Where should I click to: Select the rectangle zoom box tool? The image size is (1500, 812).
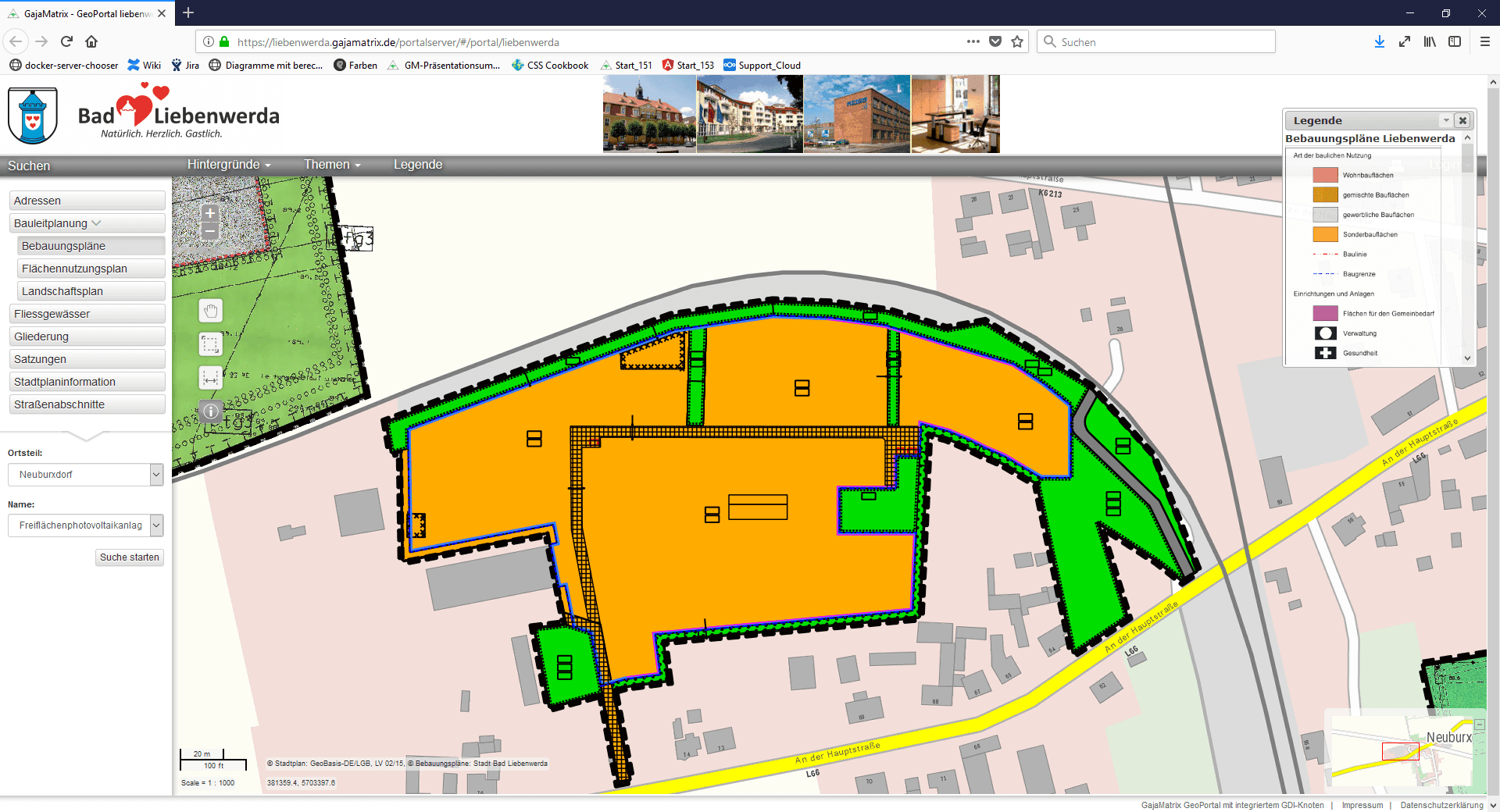click(210, 344)
